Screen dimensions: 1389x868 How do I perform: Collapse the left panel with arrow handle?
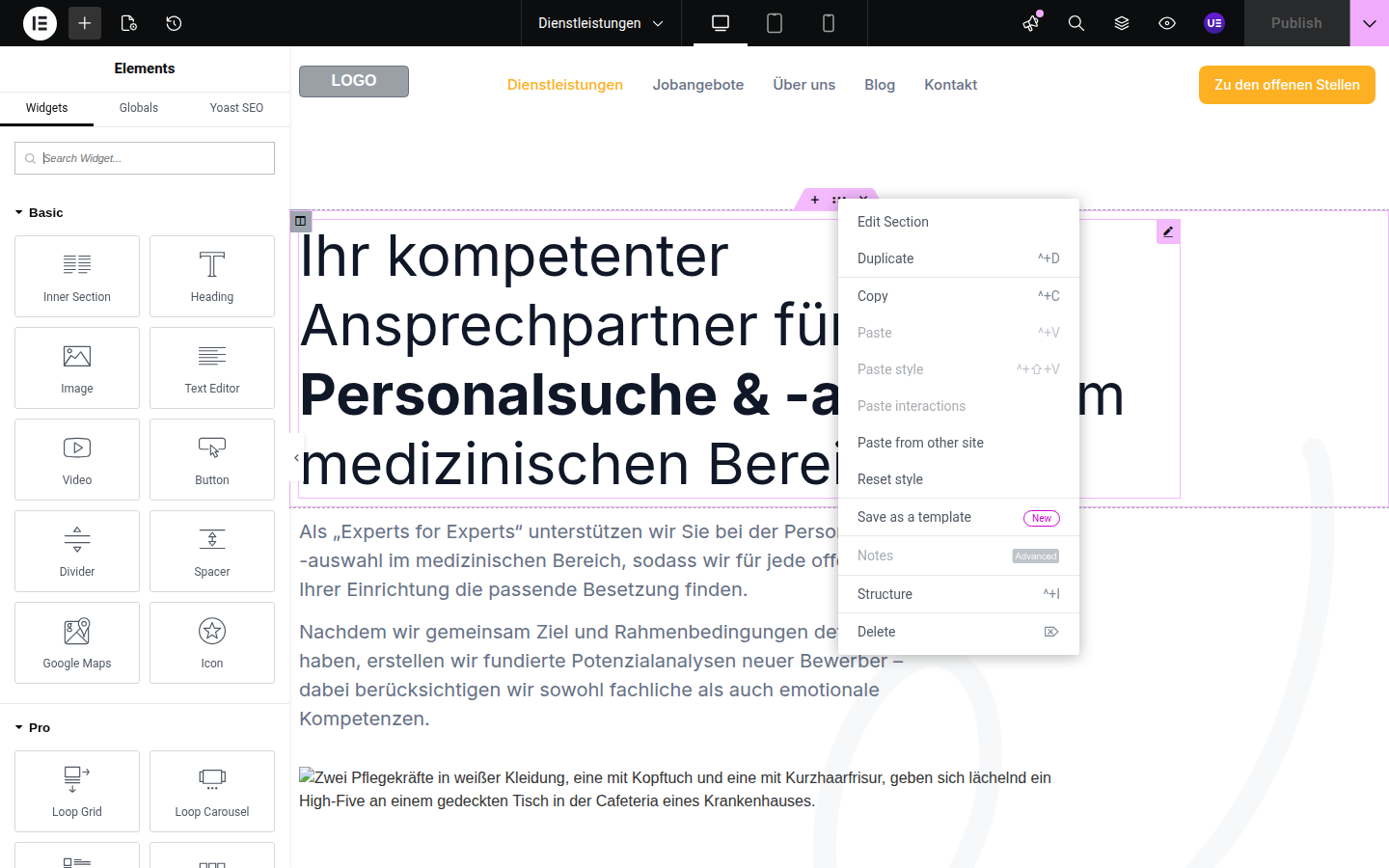coord(295,458)
